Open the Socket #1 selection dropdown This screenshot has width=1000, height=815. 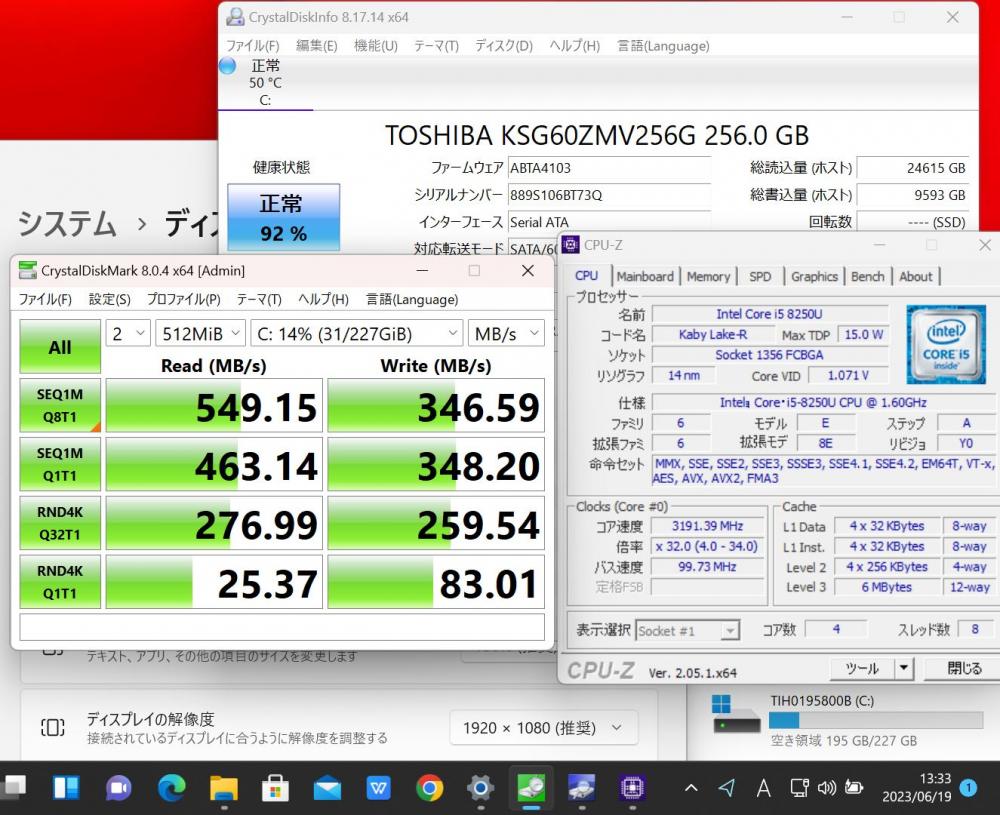[688, 631]
